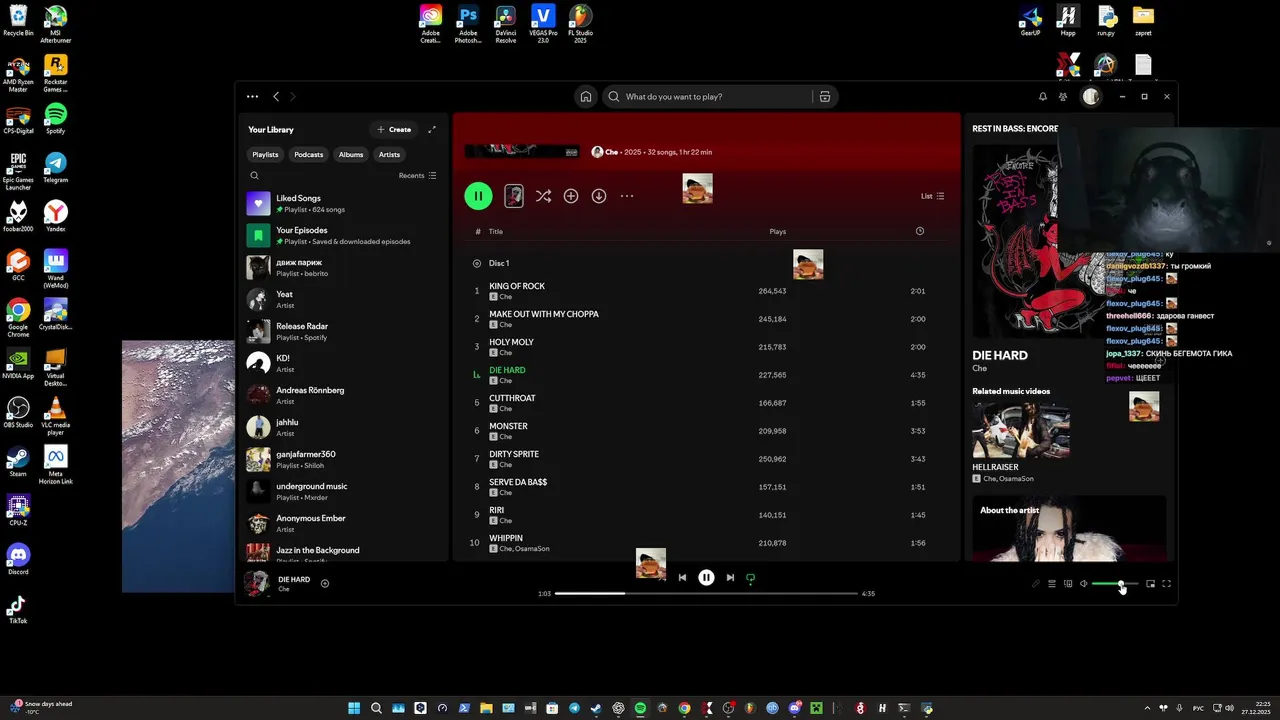
Task: Open the Recents sort dropdown in library
Action: (417, 176)
